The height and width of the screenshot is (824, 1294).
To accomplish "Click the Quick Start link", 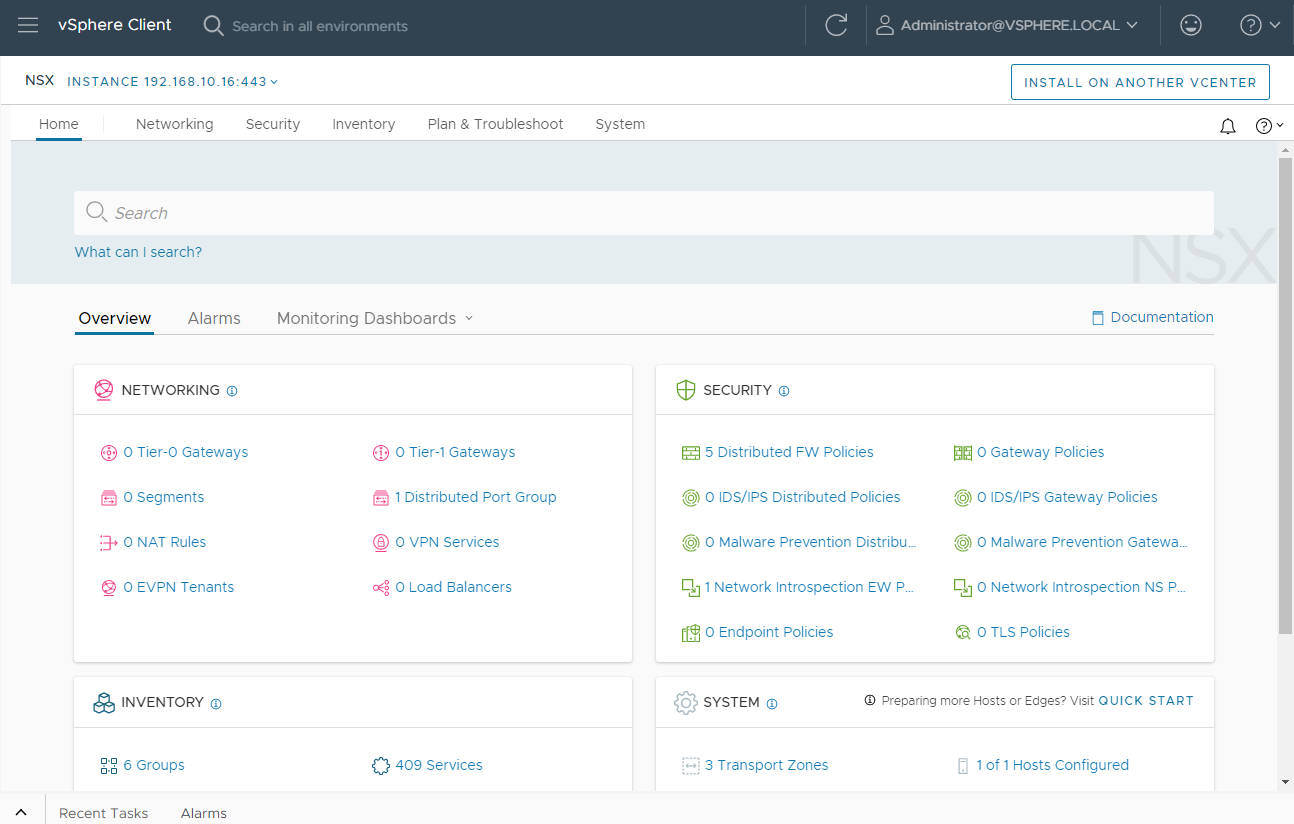I will point(1146,701).
